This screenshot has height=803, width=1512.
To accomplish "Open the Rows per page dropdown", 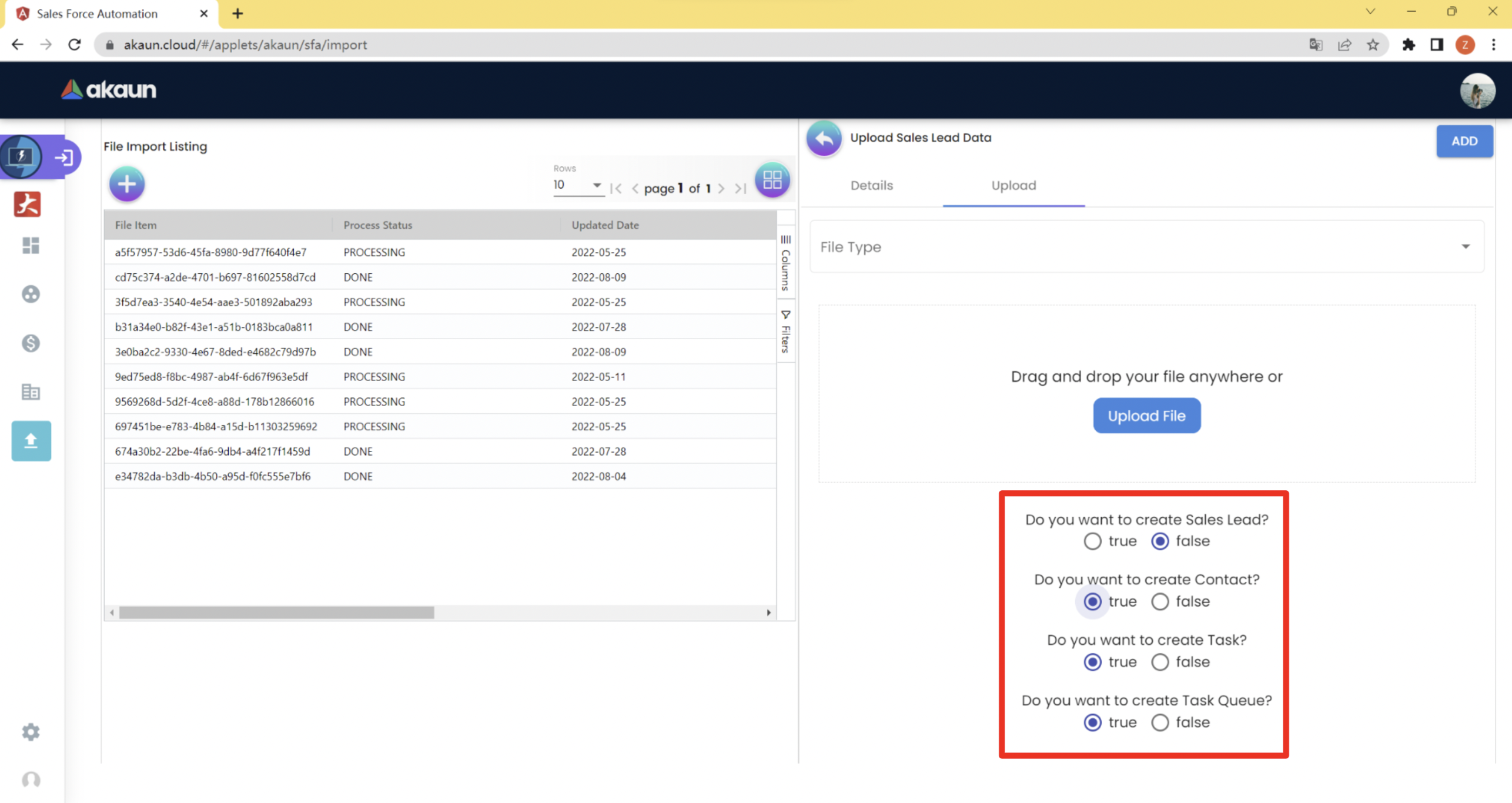I will click(x=577, y=185).
